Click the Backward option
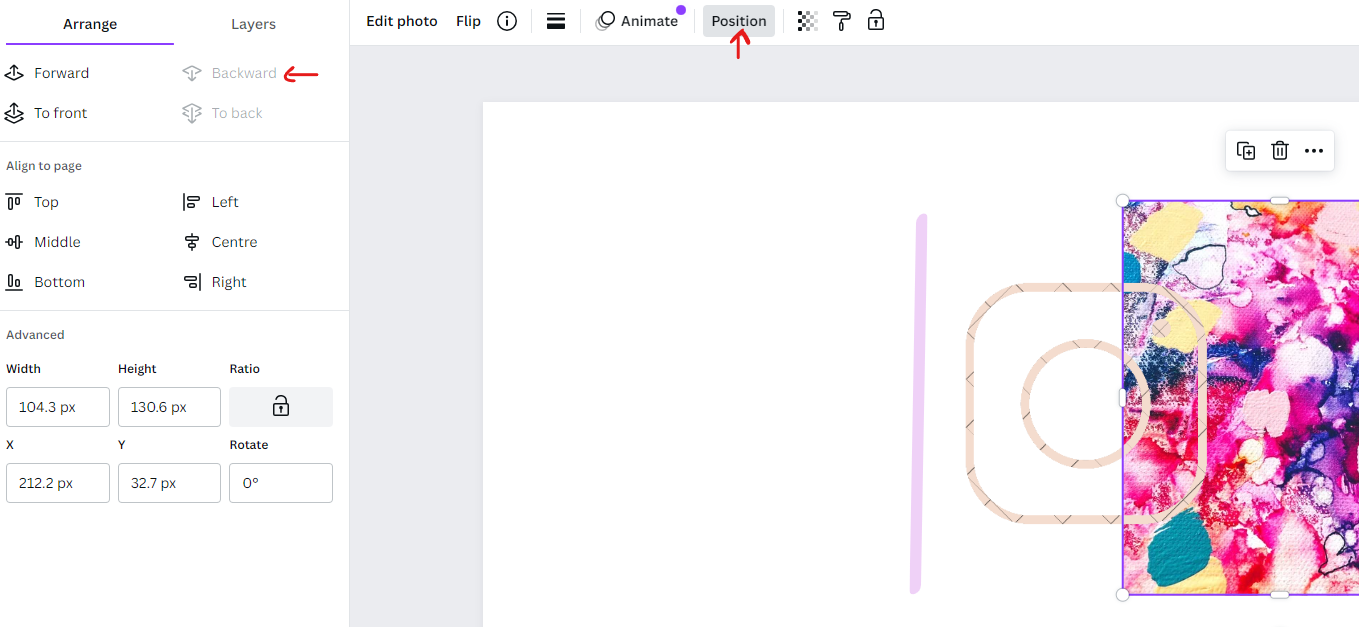Image resolution: width=1359 pixels, height=627 pixels. [230, 73]
